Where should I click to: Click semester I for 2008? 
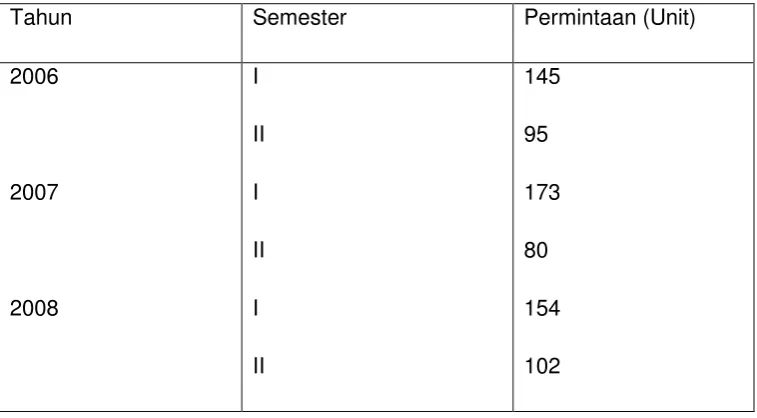tap(256, 308)
